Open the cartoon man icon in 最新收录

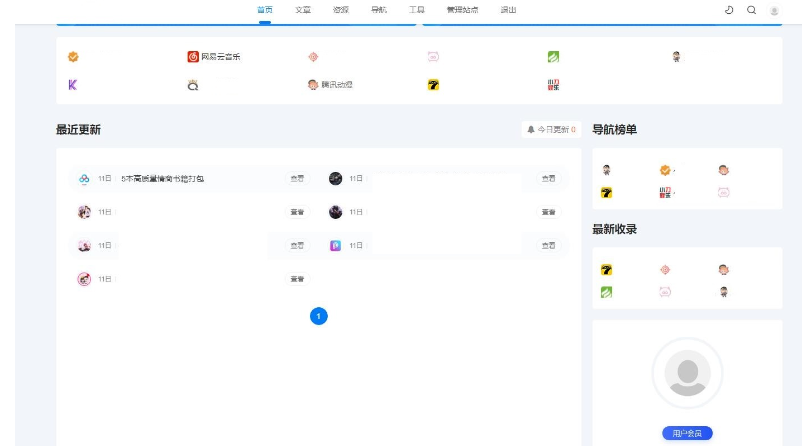[x=724, y=292]
